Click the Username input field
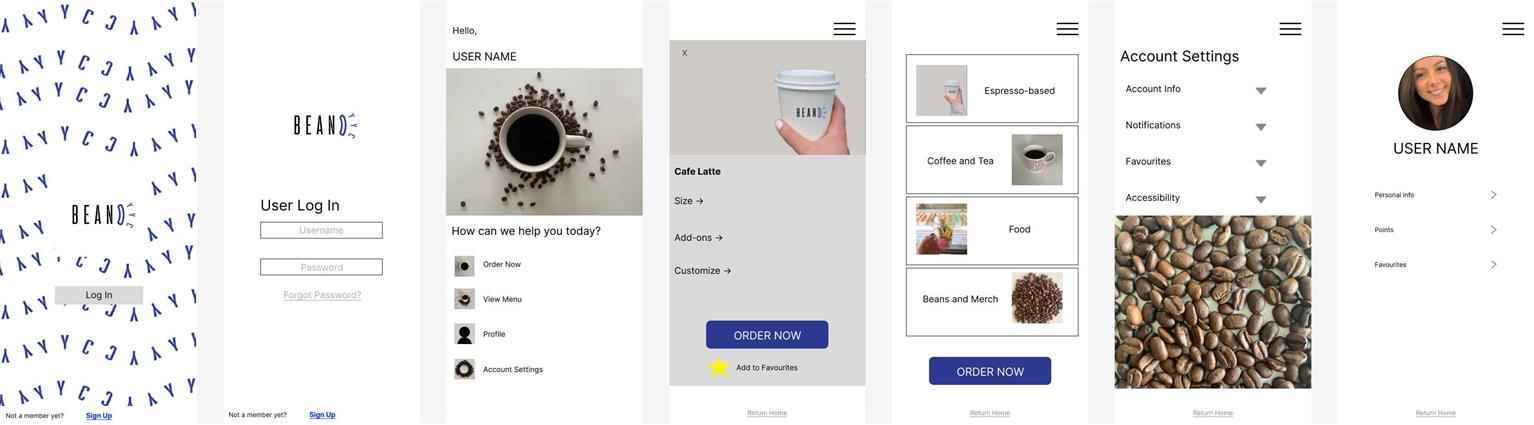 point(321,230)
